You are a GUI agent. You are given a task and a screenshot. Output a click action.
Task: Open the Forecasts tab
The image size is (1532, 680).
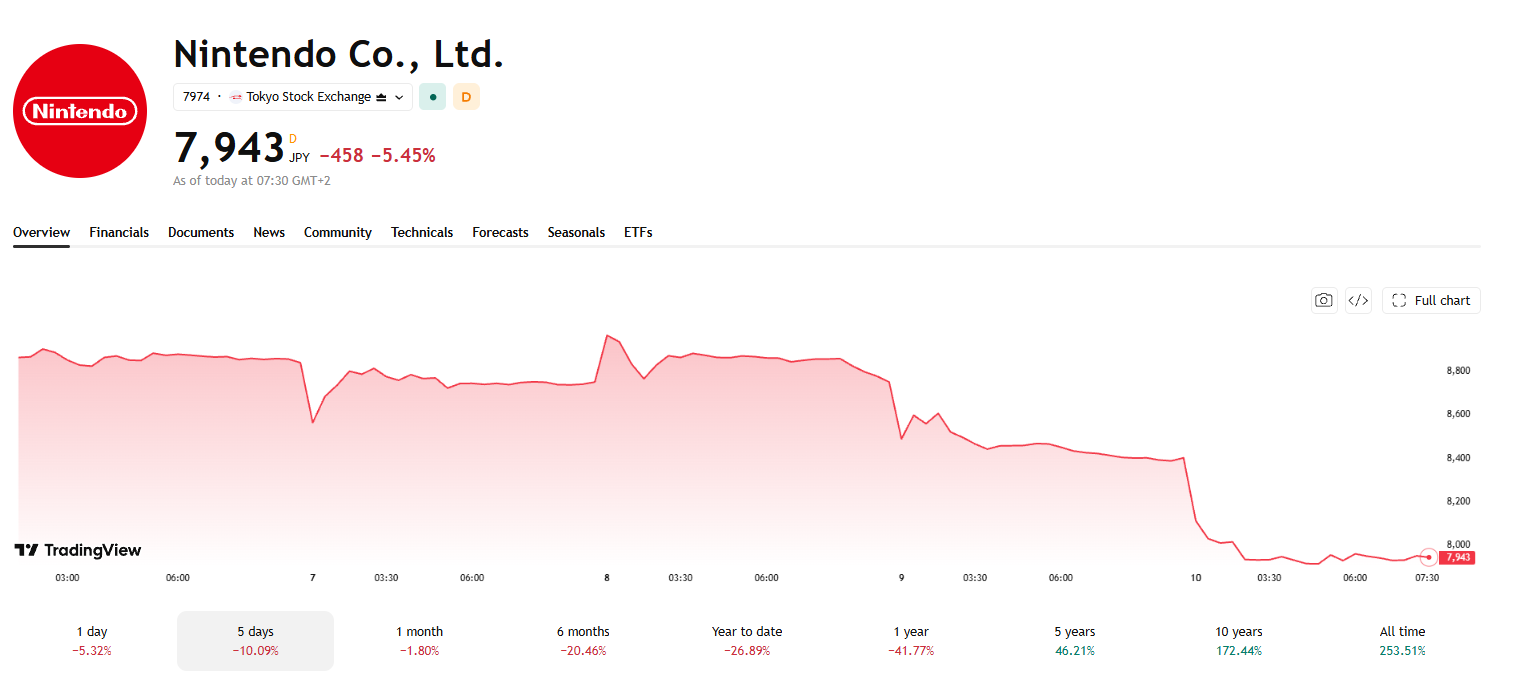pos(500,232)
